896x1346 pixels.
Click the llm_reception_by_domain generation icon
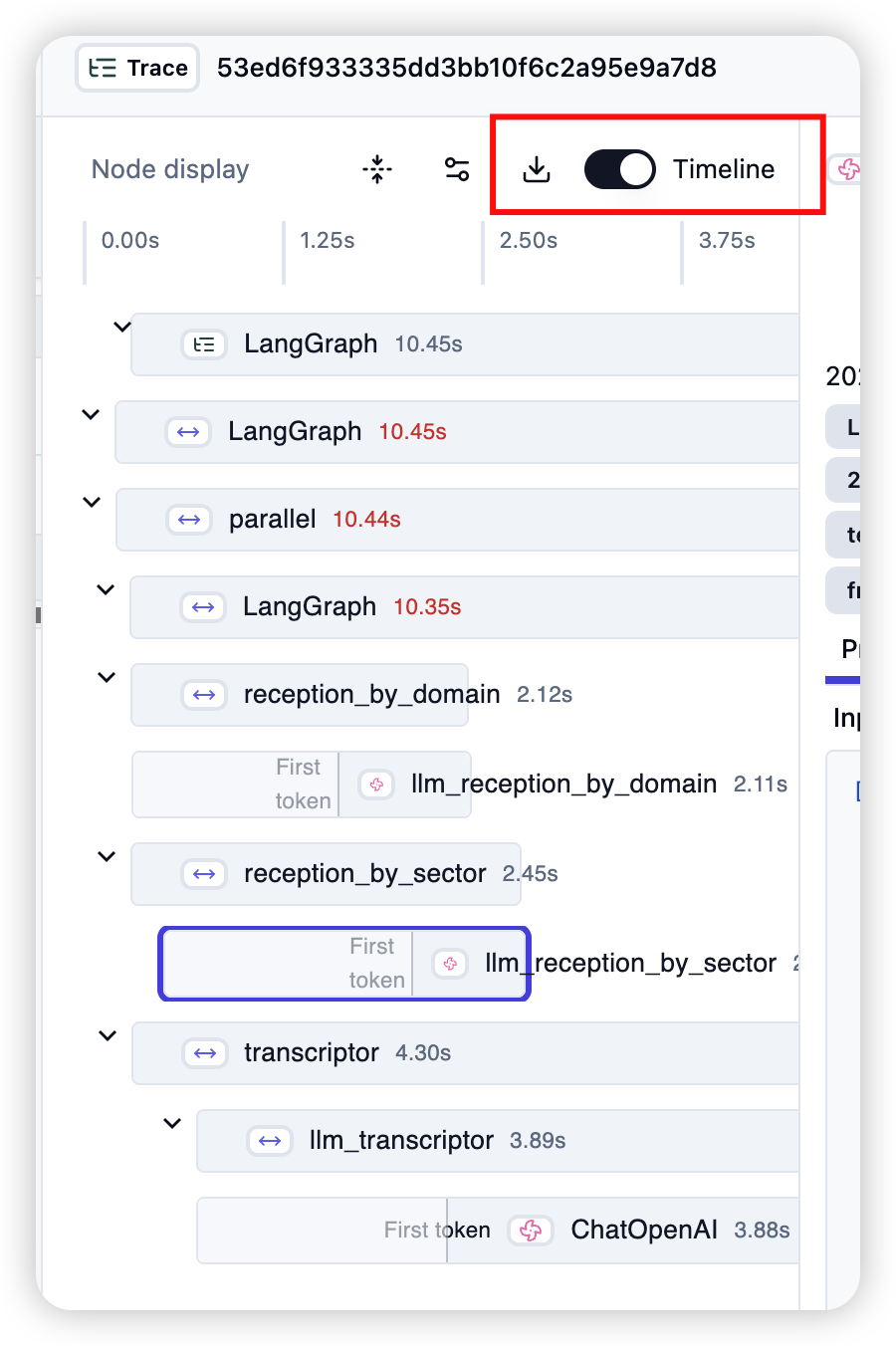[x=376, y=785]
